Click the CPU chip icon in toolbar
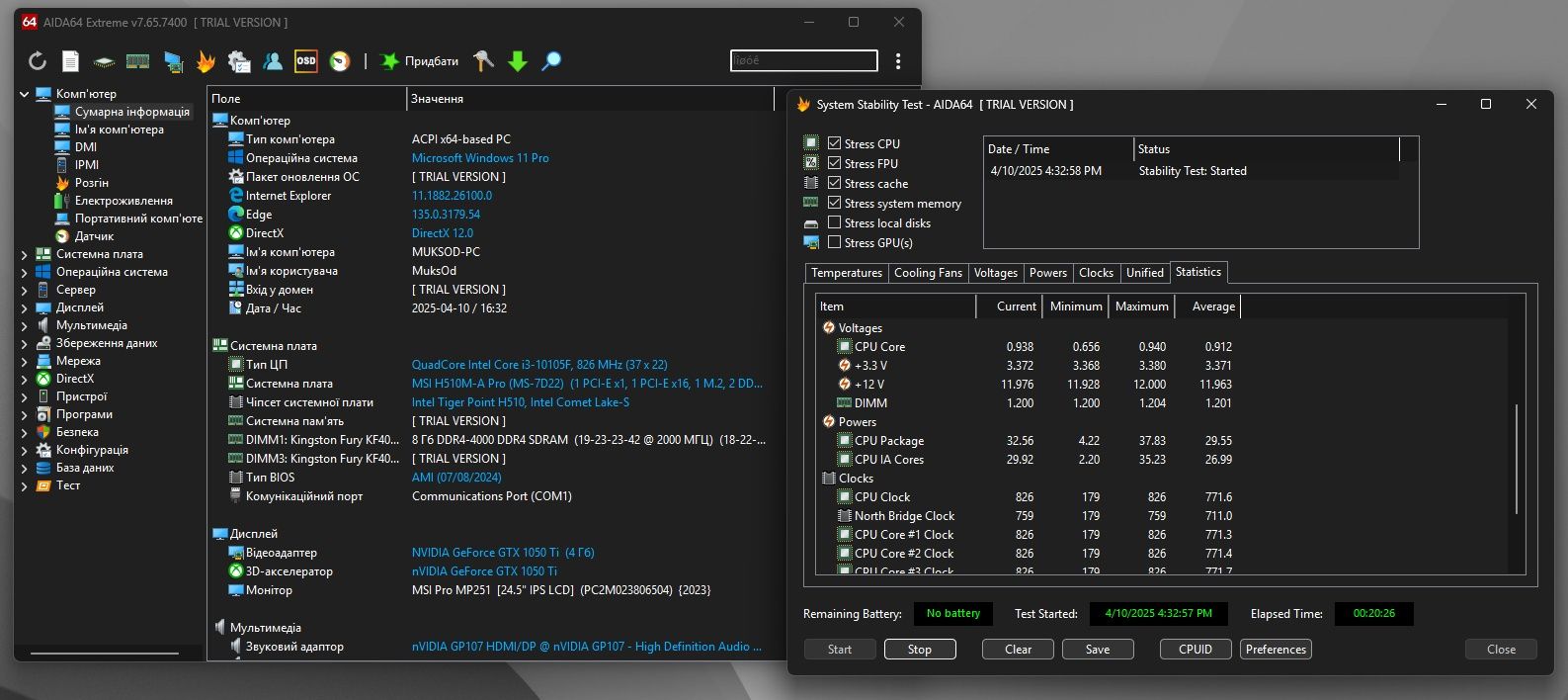 [x=104, y=61]
